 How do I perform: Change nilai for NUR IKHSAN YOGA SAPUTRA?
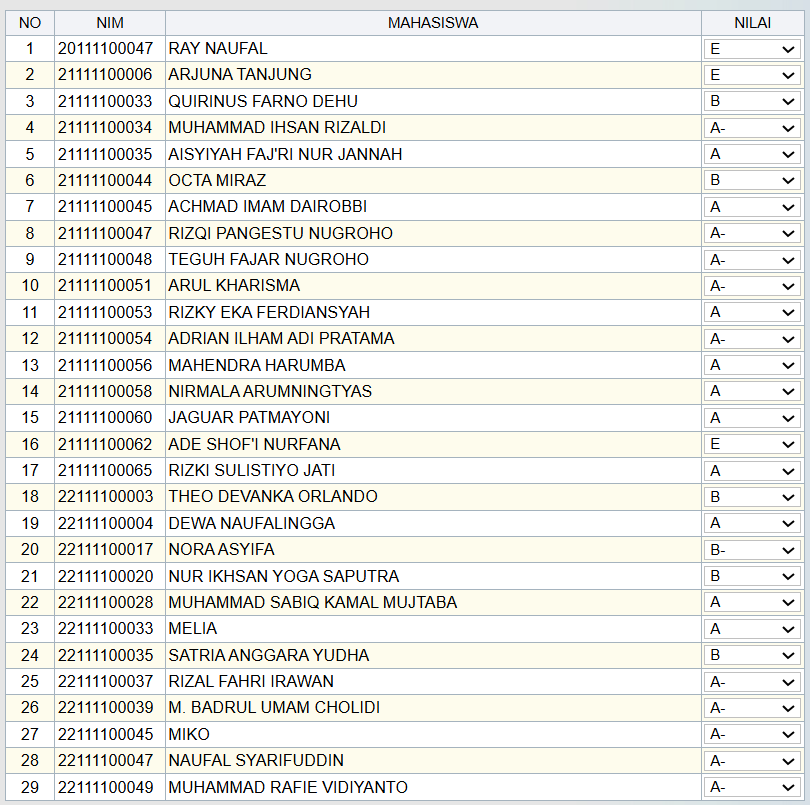(x=752, y=576)
